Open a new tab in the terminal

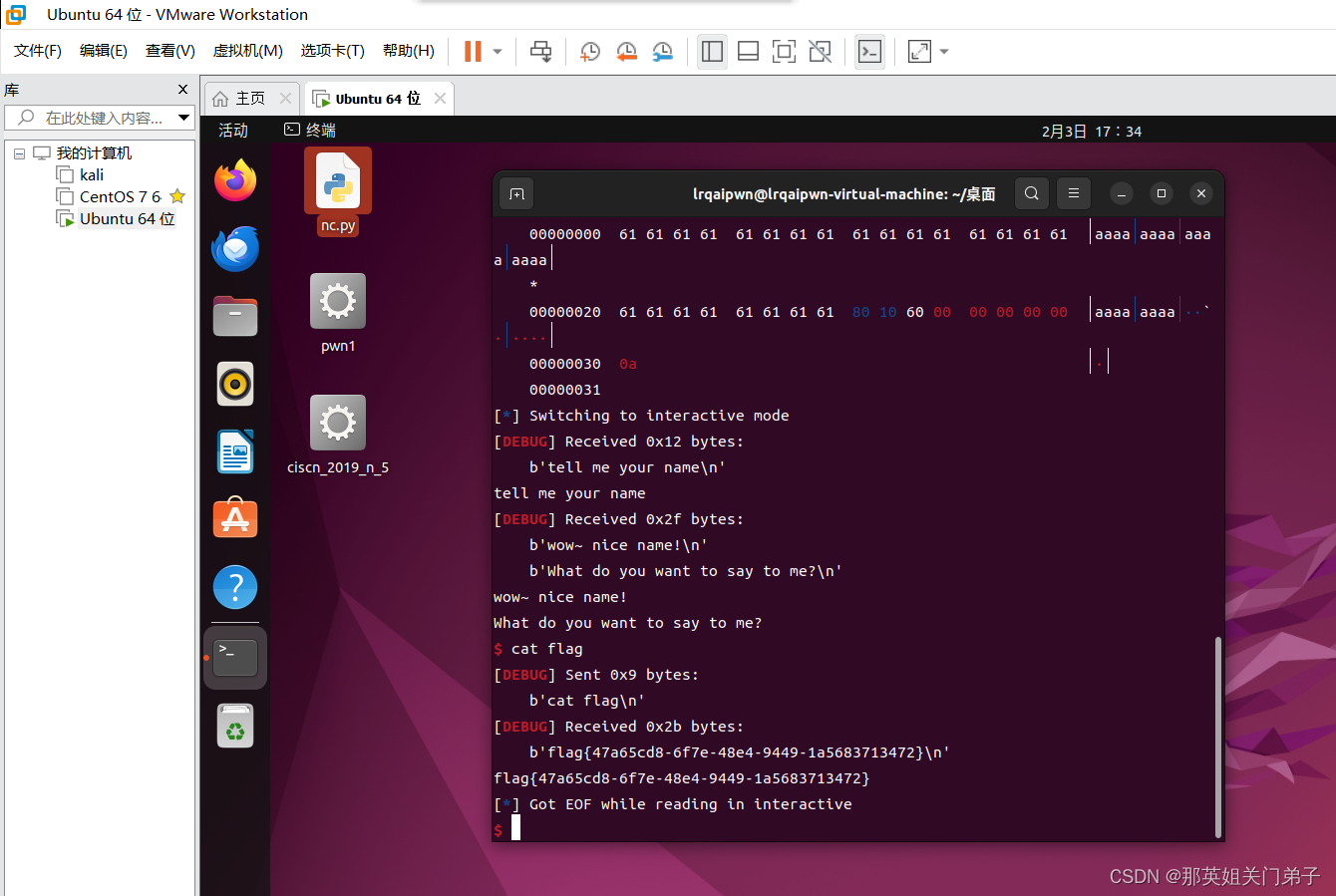coord(516,193)
